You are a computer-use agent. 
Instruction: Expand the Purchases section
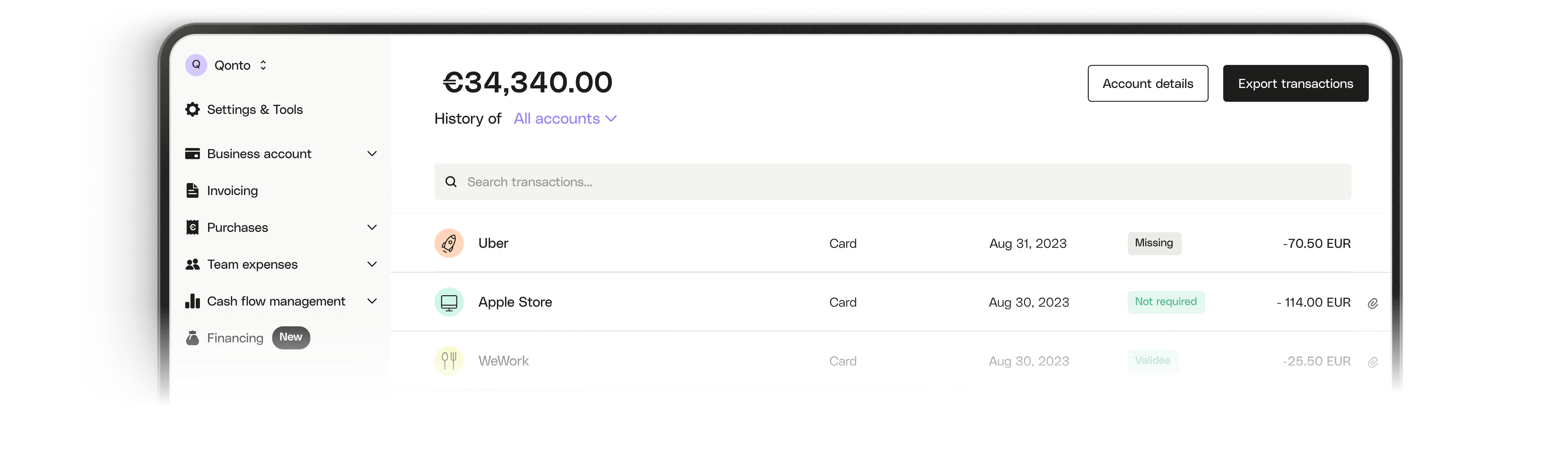coord(372,227)
